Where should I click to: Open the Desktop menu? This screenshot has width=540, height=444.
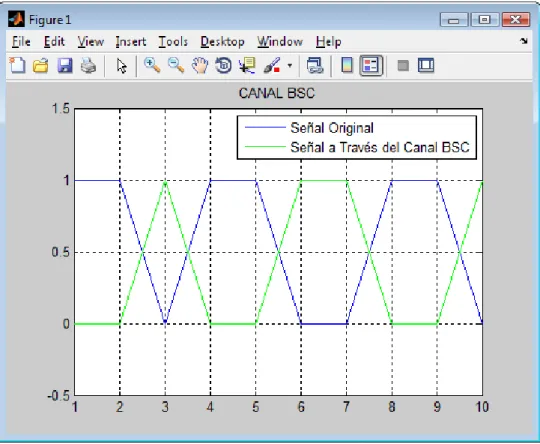pyautogui.click(x=222, y=42)
